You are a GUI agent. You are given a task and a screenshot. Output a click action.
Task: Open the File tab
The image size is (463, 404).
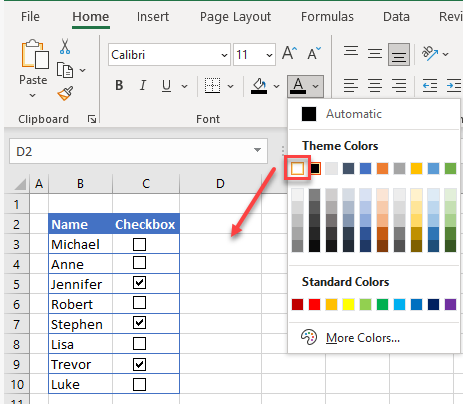[30, 17]
